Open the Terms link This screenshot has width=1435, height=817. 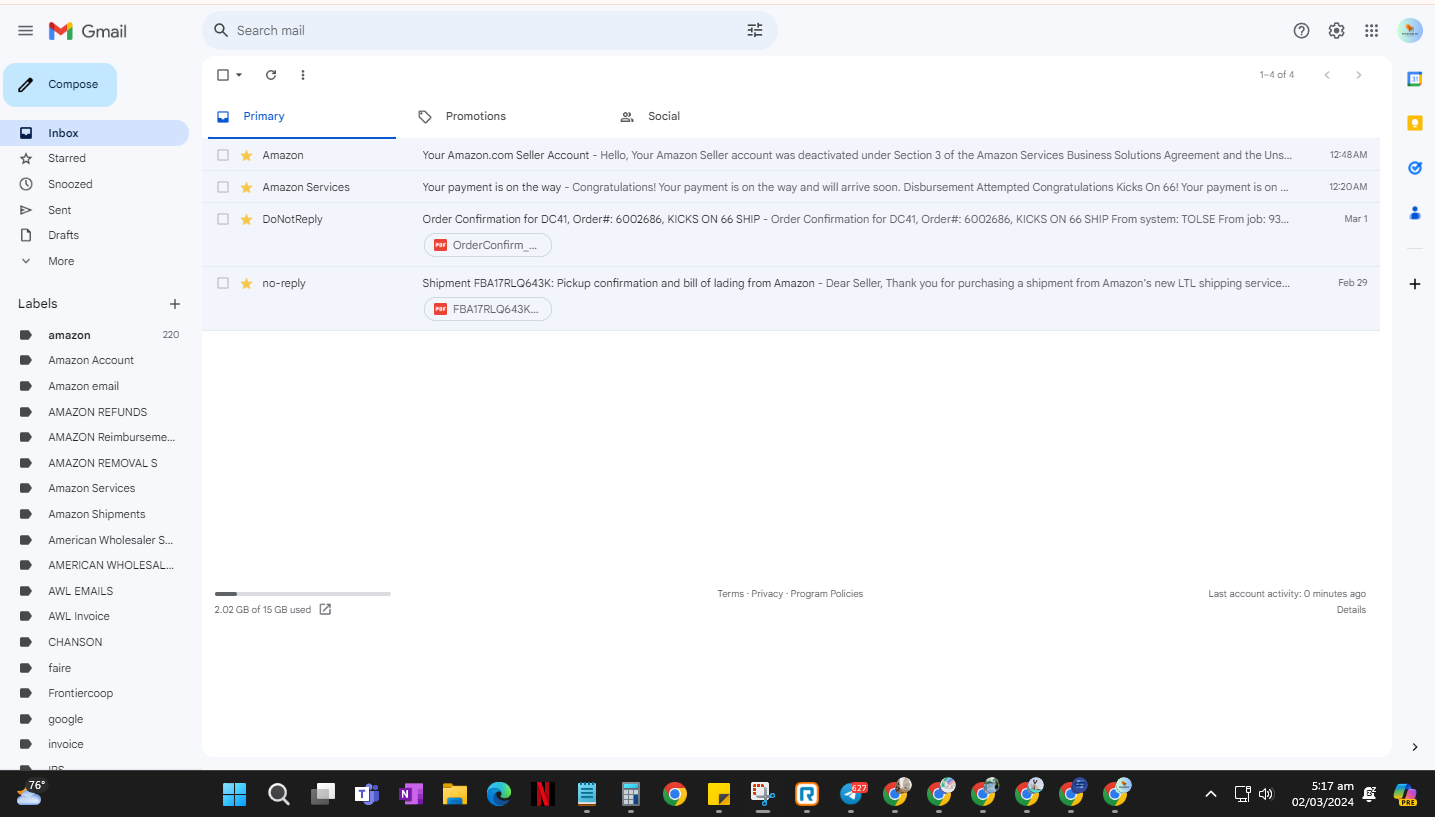pyautogui.click(x=730, y=594)
